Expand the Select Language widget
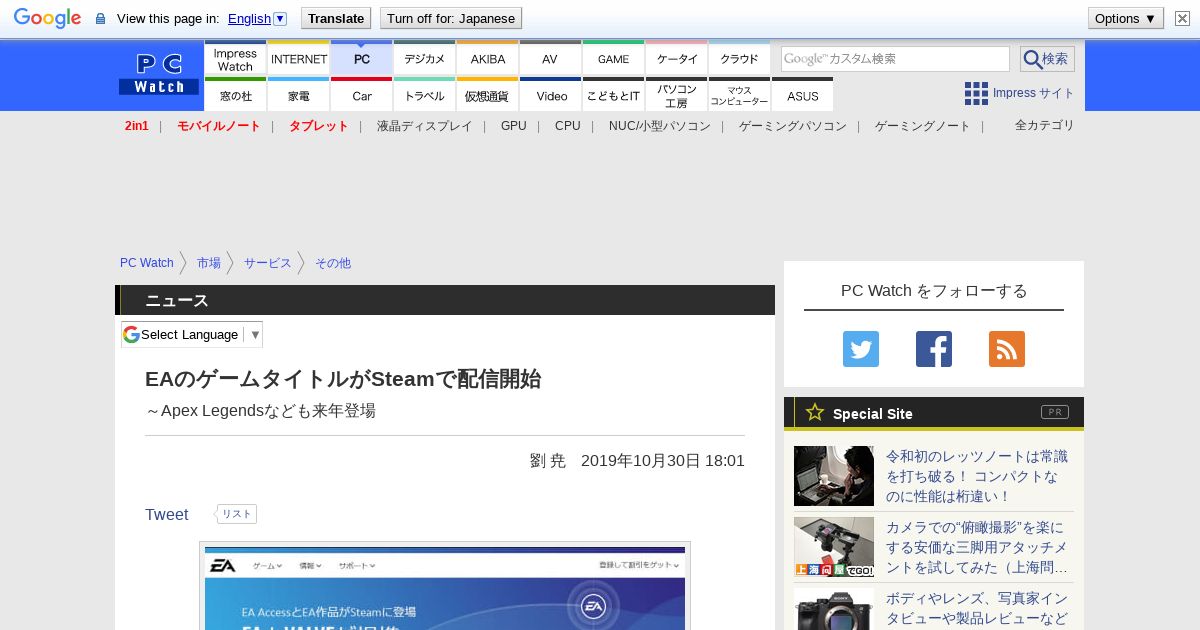The image size is (1200, 630). (x=192, y=334)
